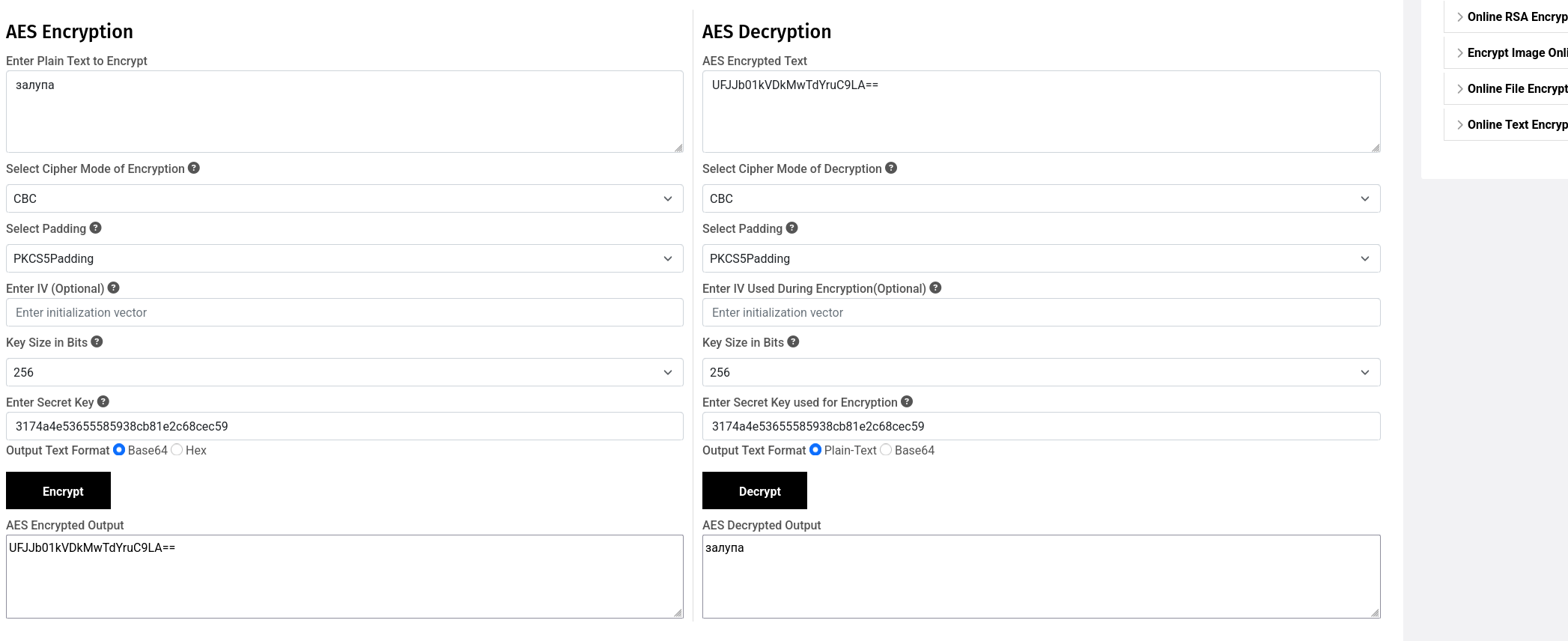The image size is (1568, 641).
Task: Select Hex output format for encryption
Action: pyautogui.click(x=177, y=450)
